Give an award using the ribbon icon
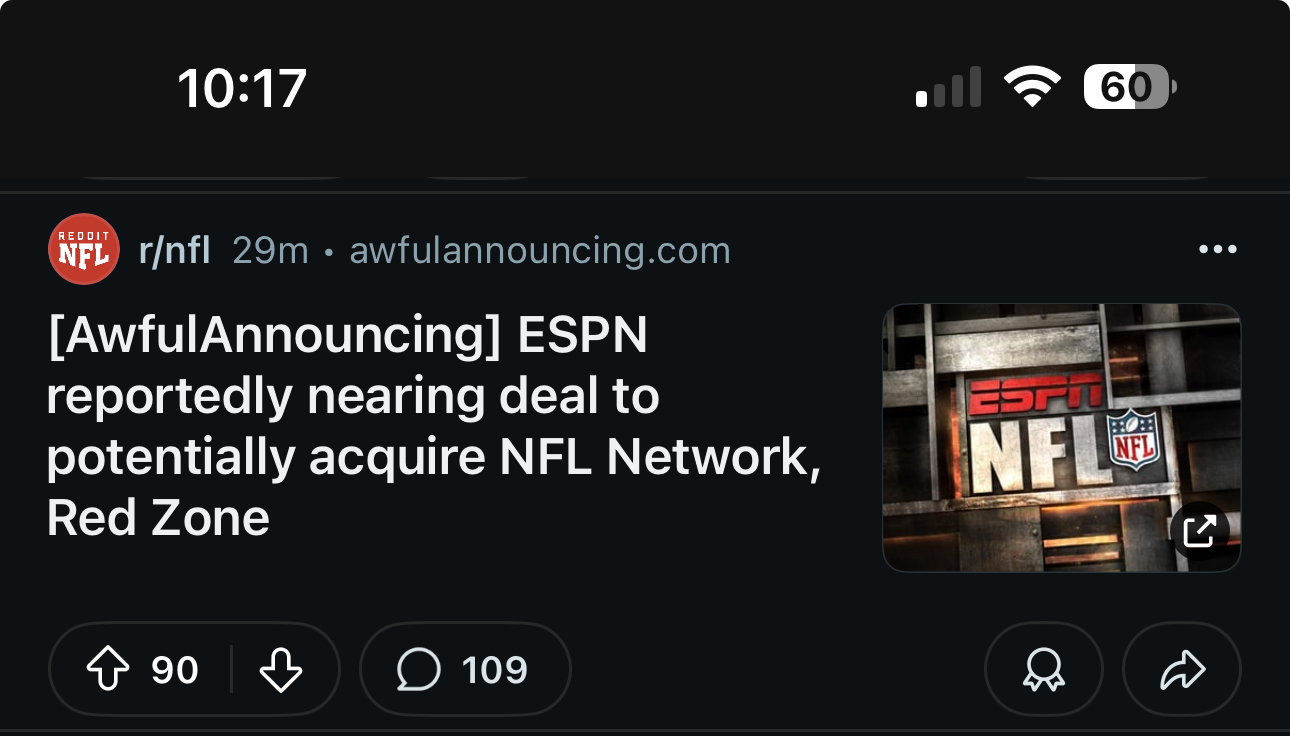Image resolution: width=1290 pixels, height=736 pixels. pyautogui.click(x=1043, y=670)
